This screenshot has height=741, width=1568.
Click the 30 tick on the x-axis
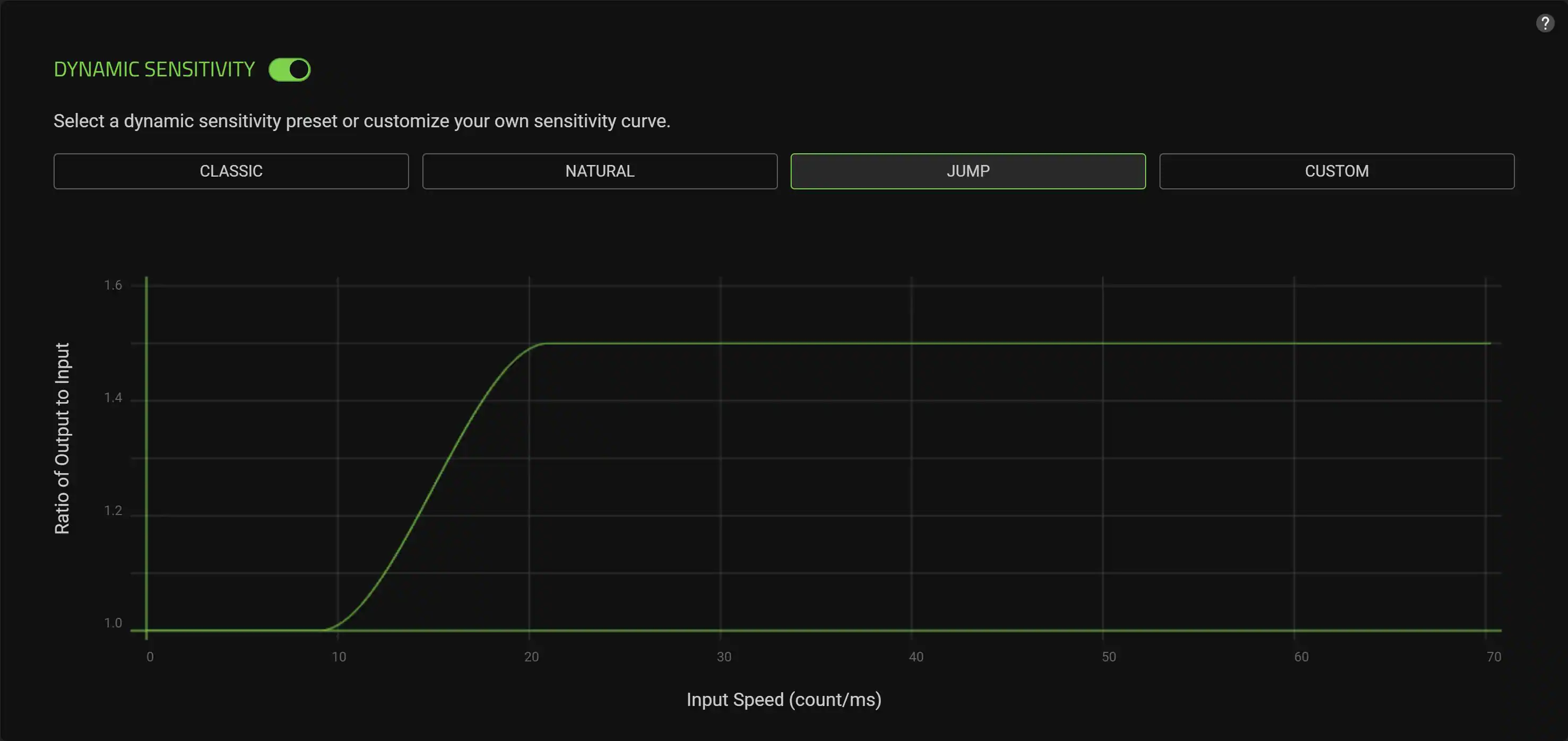(724, 657)
